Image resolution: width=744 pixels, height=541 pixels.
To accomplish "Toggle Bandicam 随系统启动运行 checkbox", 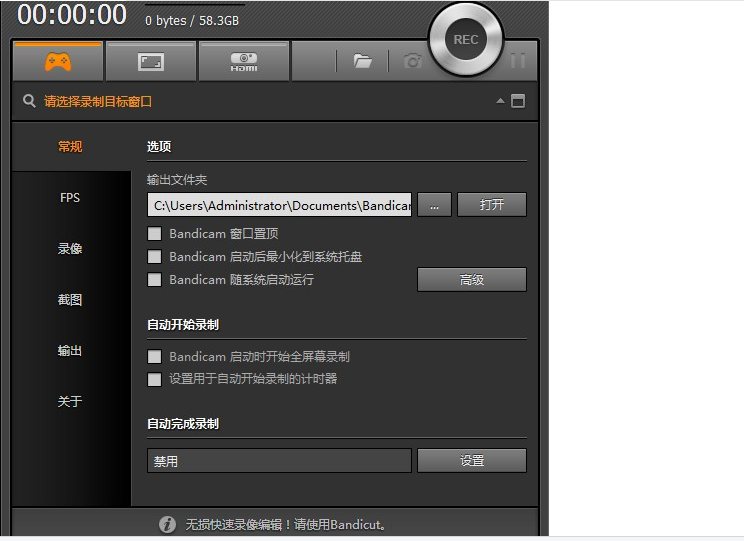I will point(154,280).
